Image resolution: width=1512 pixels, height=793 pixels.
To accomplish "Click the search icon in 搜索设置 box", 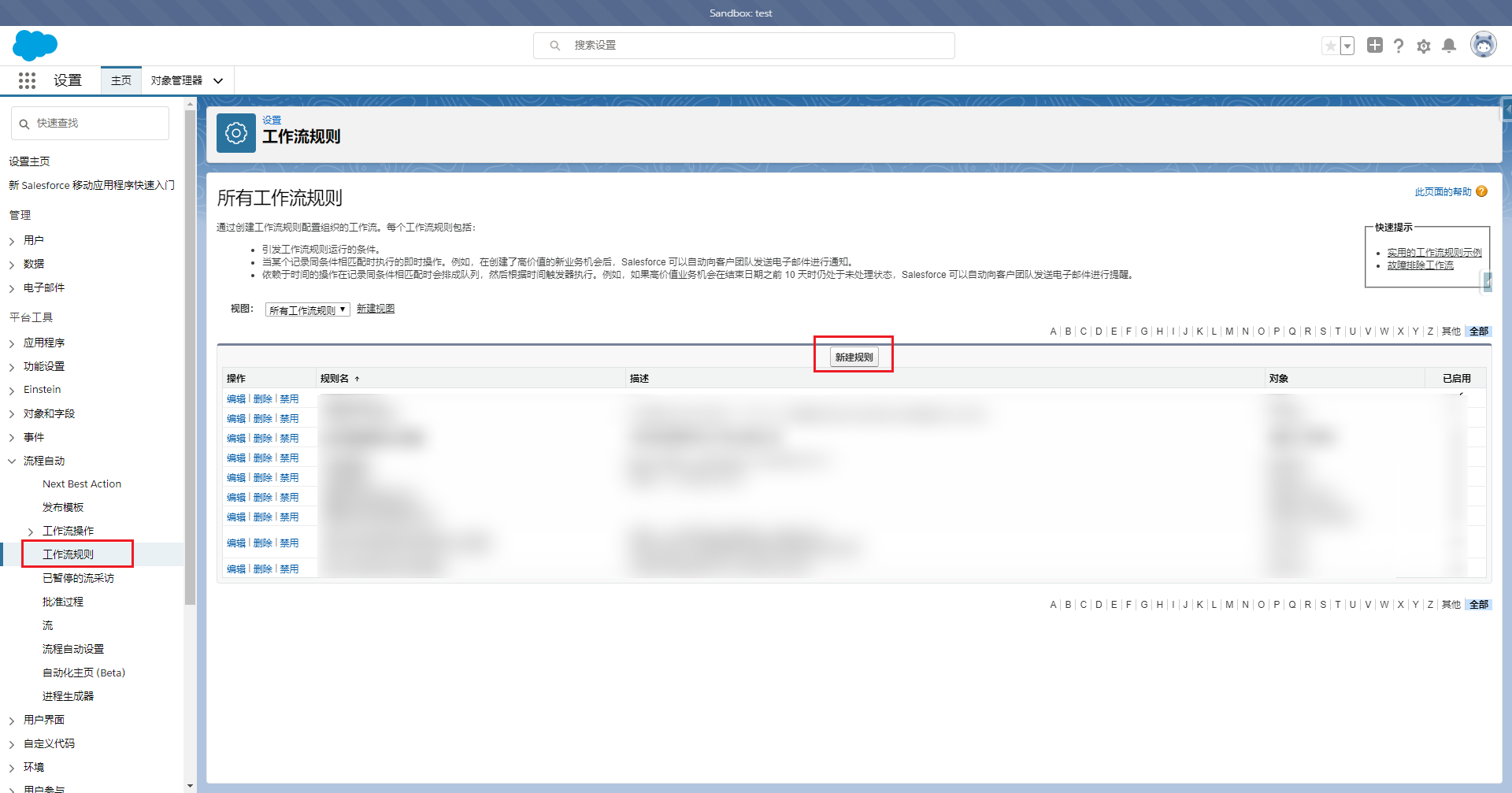I will 555,46.
